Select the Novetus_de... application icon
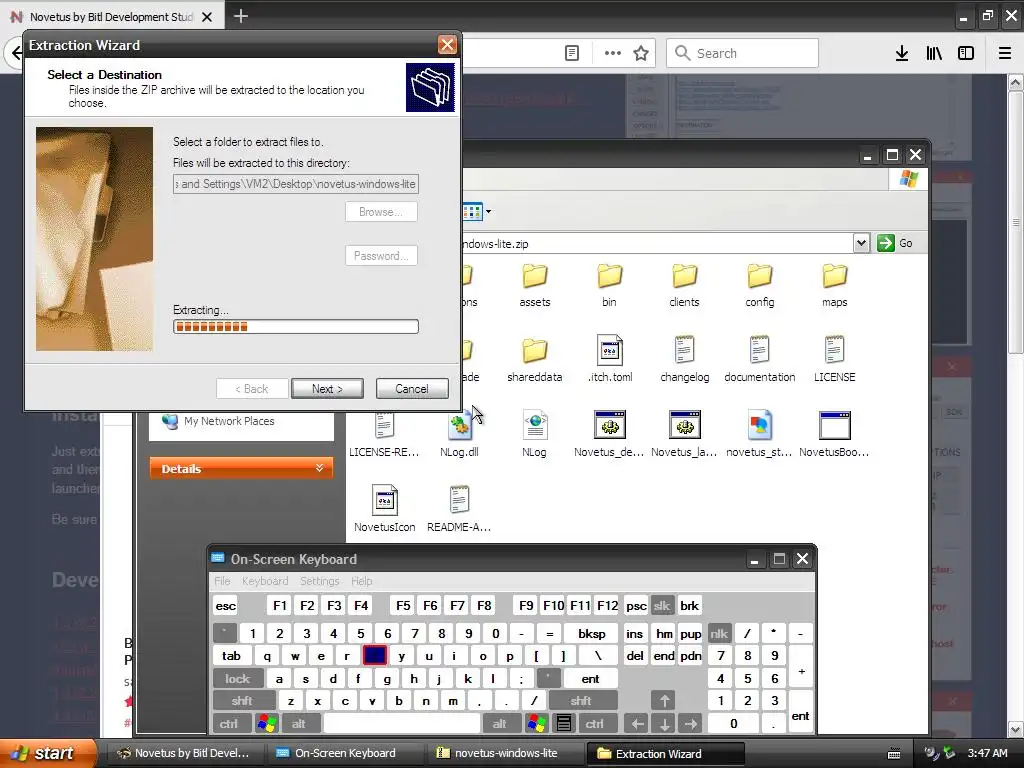 point(610,425)
